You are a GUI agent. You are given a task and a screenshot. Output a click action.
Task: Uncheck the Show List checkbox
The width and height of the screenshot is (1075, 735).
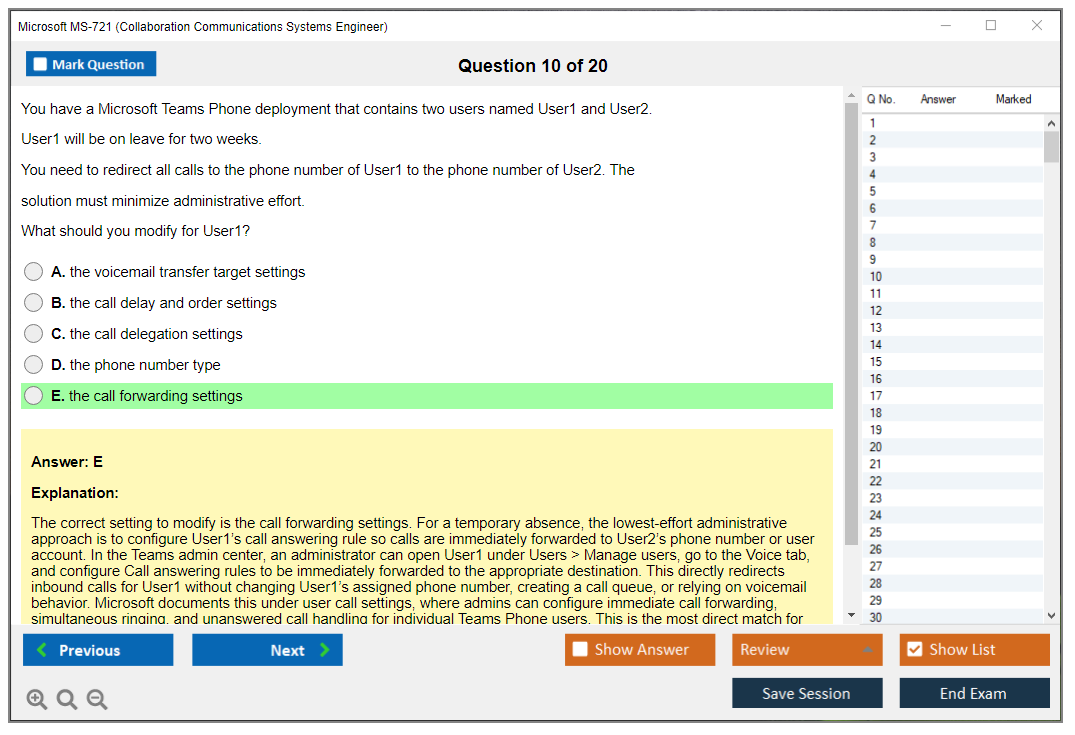click(915, 649)
